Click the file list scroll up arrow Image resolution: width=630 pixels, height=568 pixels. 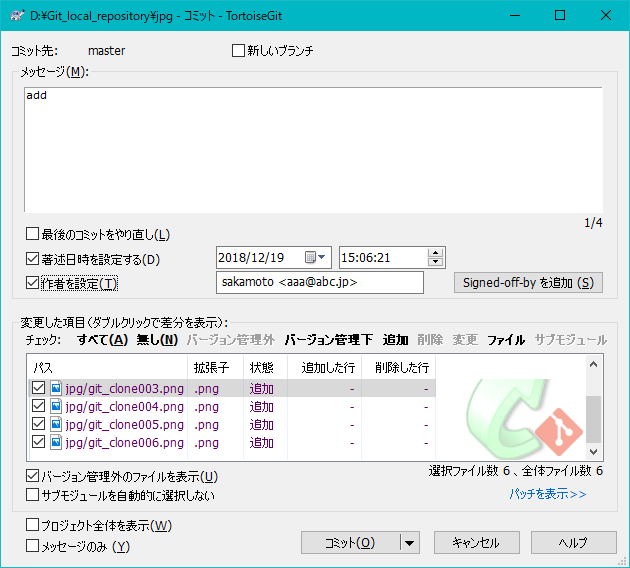tap(593, 365)
